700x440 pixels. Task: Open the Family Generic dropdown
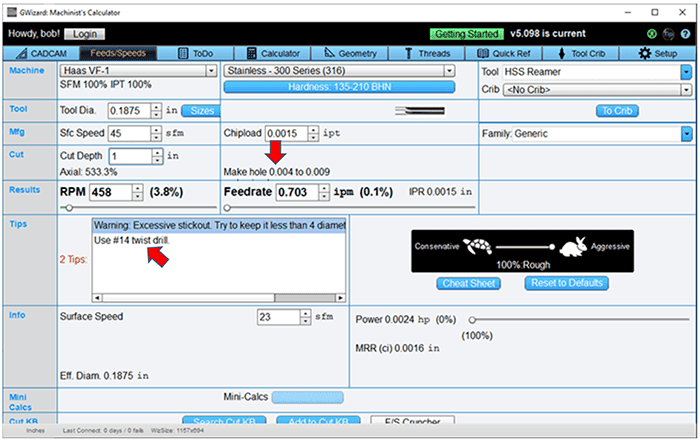pos(686,133)
